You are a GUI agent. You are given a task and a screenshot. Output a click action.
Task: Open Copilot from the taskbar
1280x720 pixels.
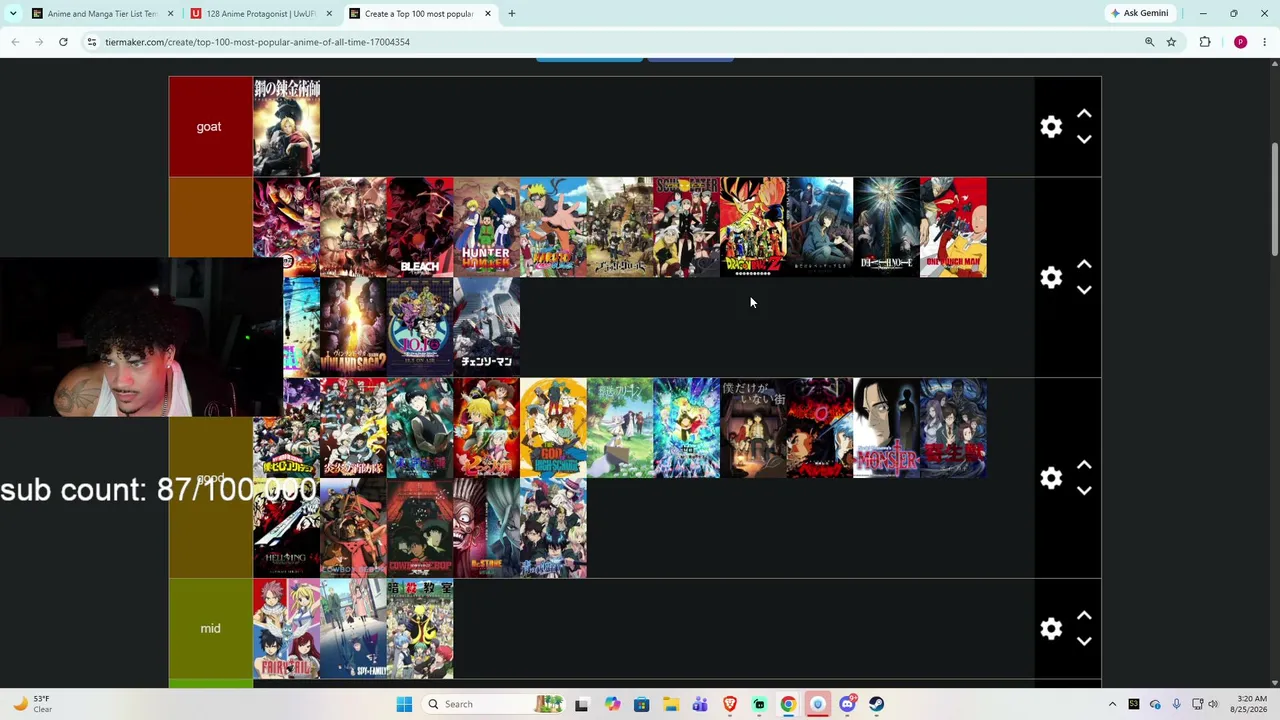point(612,704)
